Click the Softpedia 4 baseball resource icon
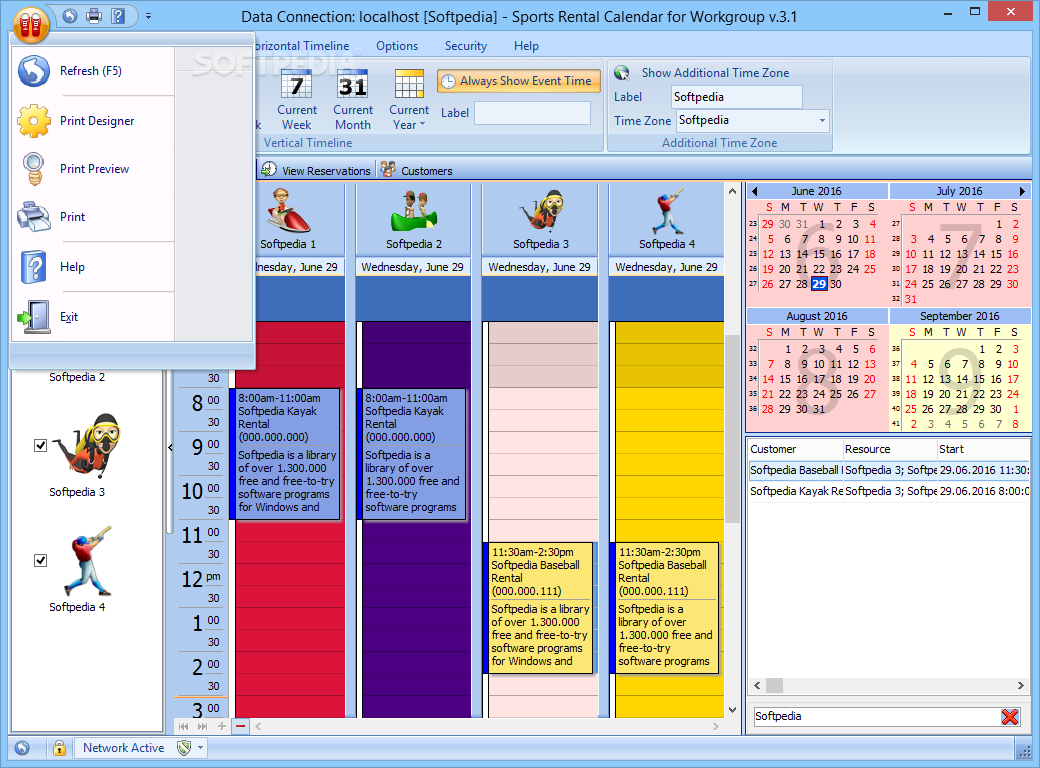The height and width of the screenshot is (768, 1040). click(667, 210)
